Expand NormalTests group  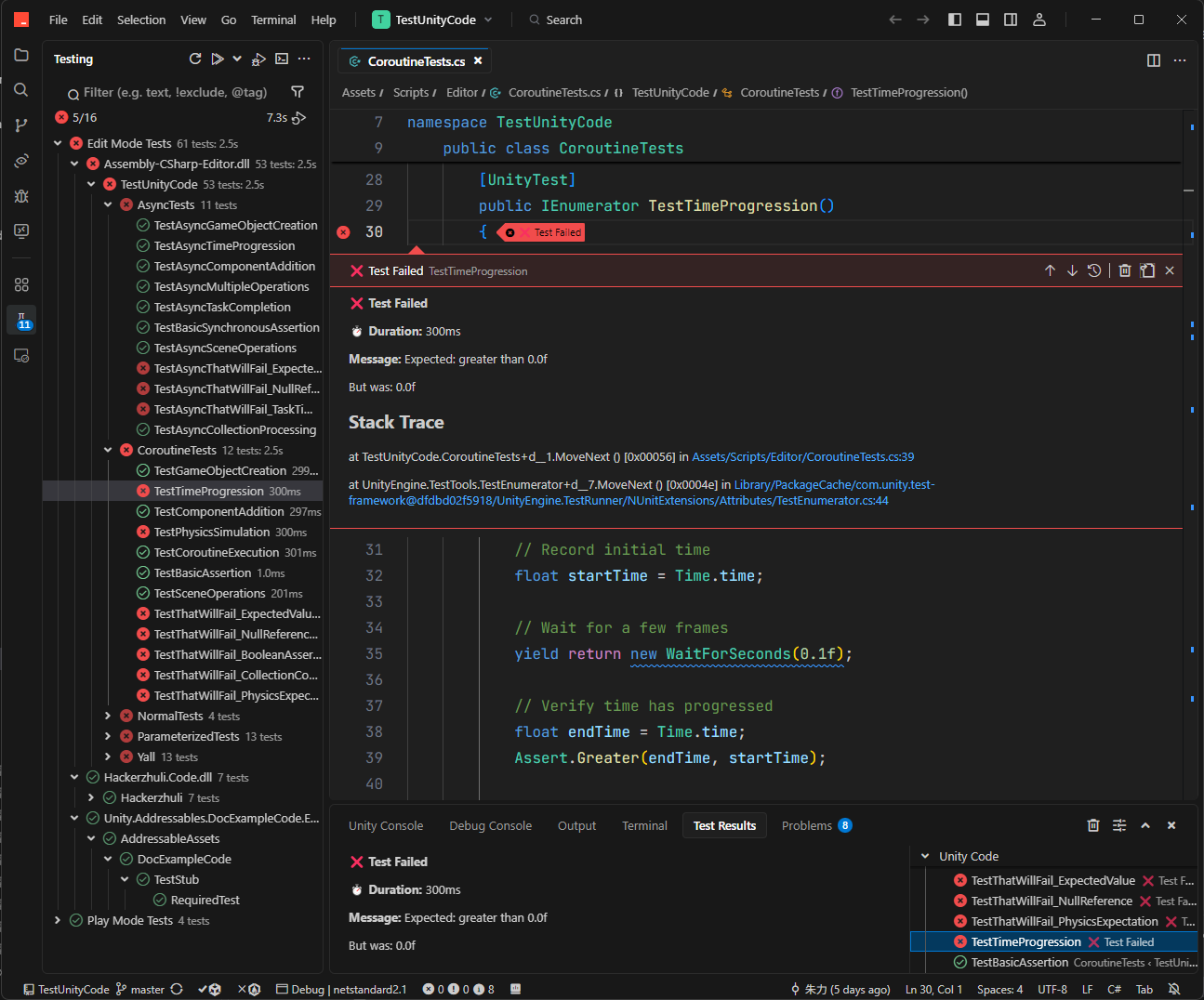[108, 716]
